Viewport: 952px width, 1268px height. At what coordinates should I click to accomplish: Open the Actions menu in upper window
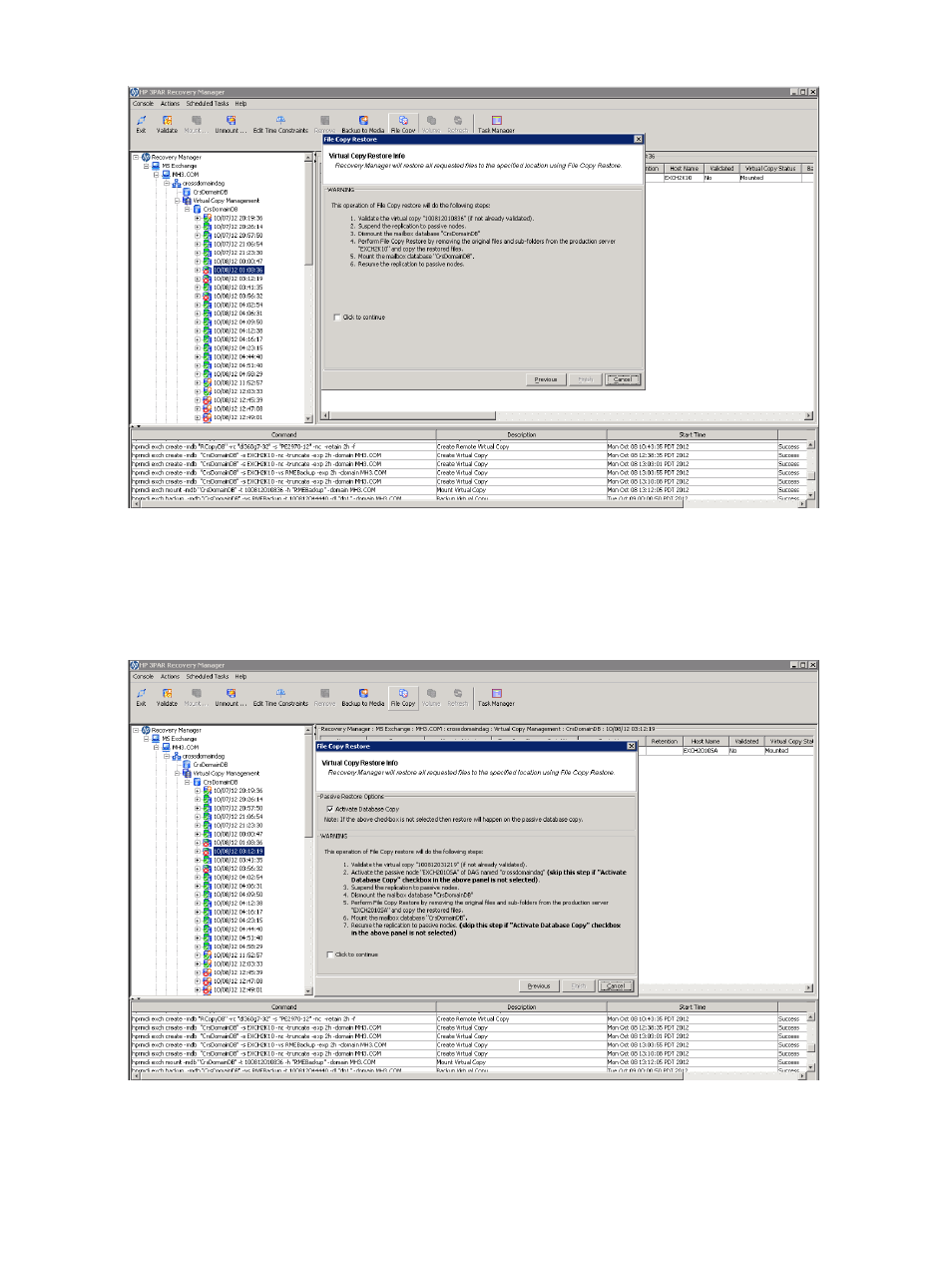pos(171,104)
